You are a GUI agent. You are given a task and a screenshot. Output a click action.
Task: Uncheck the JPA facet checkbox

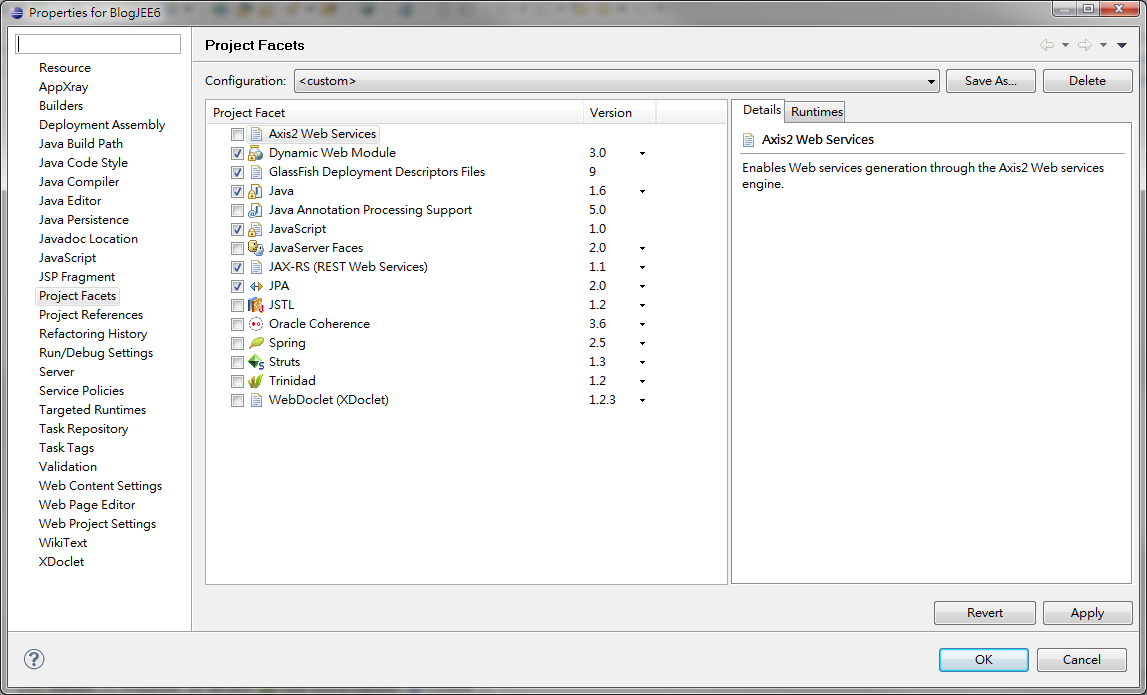237,287
